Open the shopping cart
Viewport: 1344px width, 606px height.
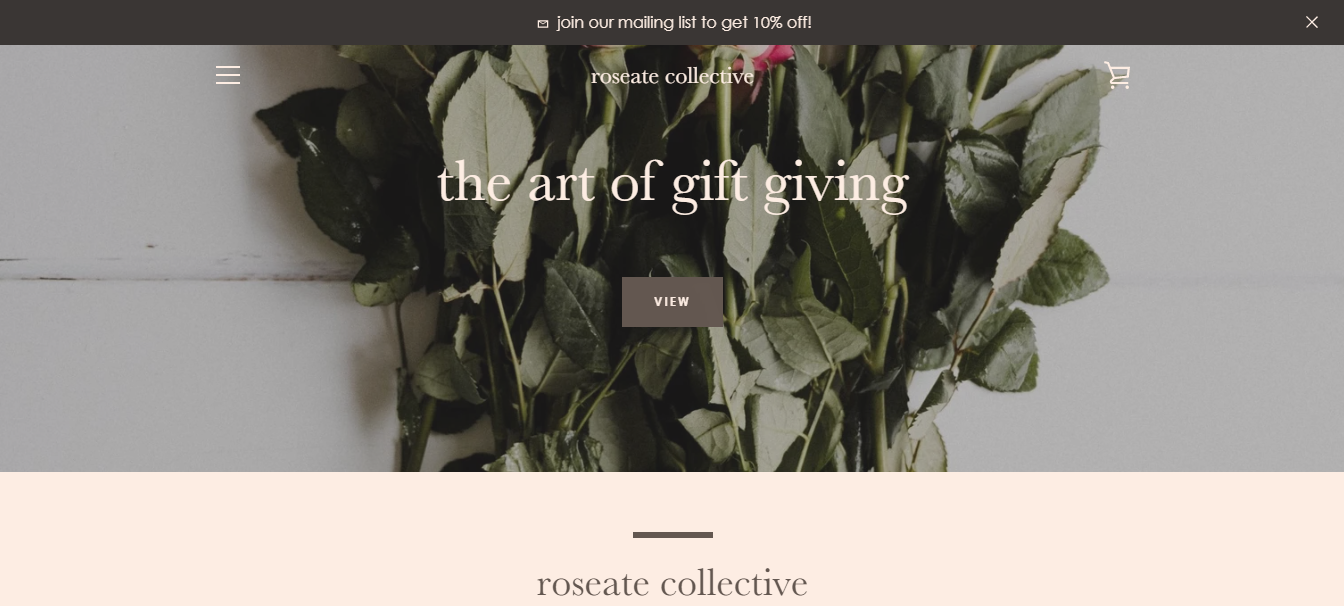click(1117, 76)
